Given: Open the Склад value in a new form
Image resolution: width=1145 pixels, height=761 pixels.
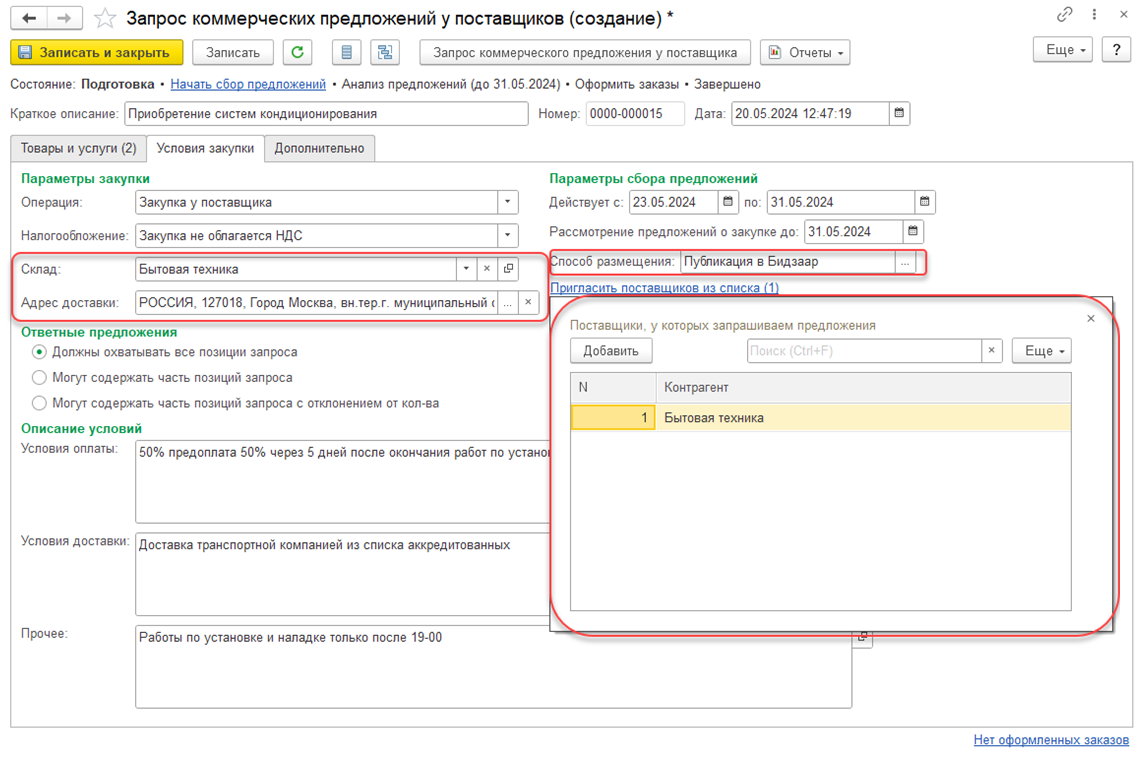Looking at the screenshot, I should (x=509, y=269).
